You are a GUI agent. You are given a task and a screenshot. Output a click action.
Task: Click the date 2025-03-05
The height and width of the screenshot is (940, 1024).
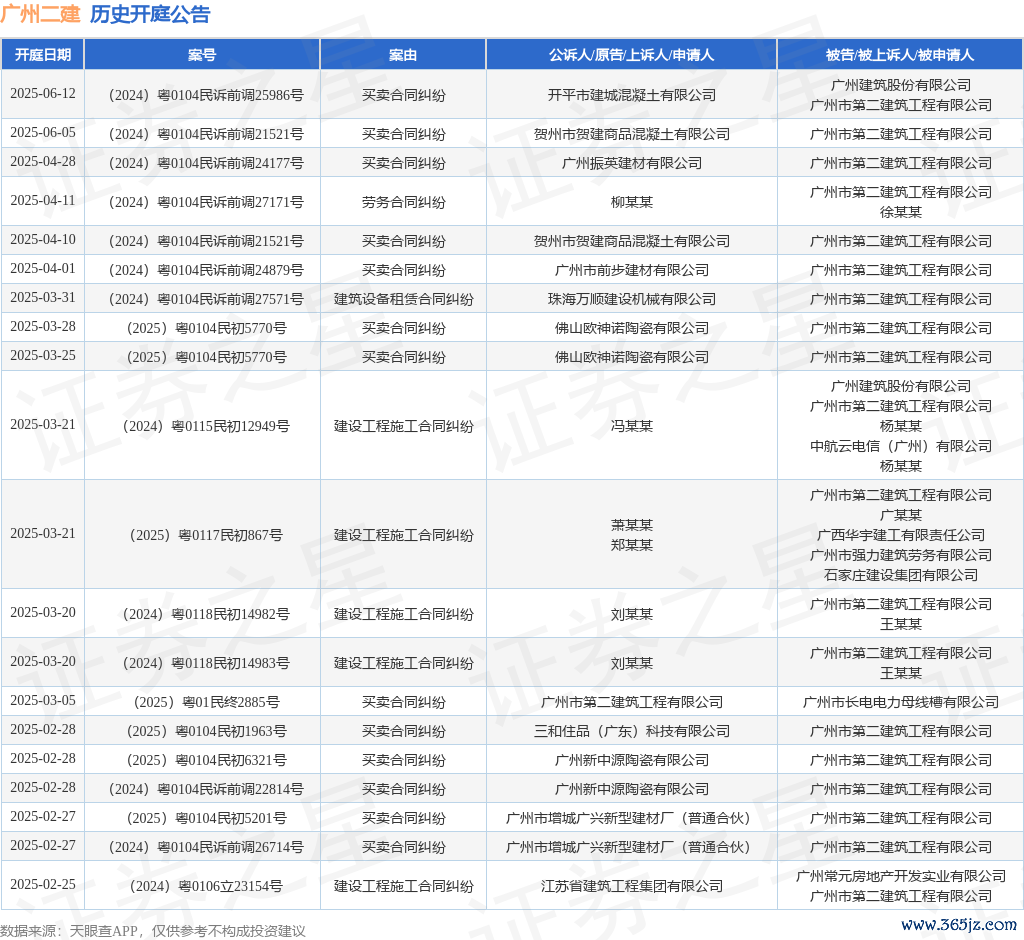pyautogui.click(x=43, y=700)
